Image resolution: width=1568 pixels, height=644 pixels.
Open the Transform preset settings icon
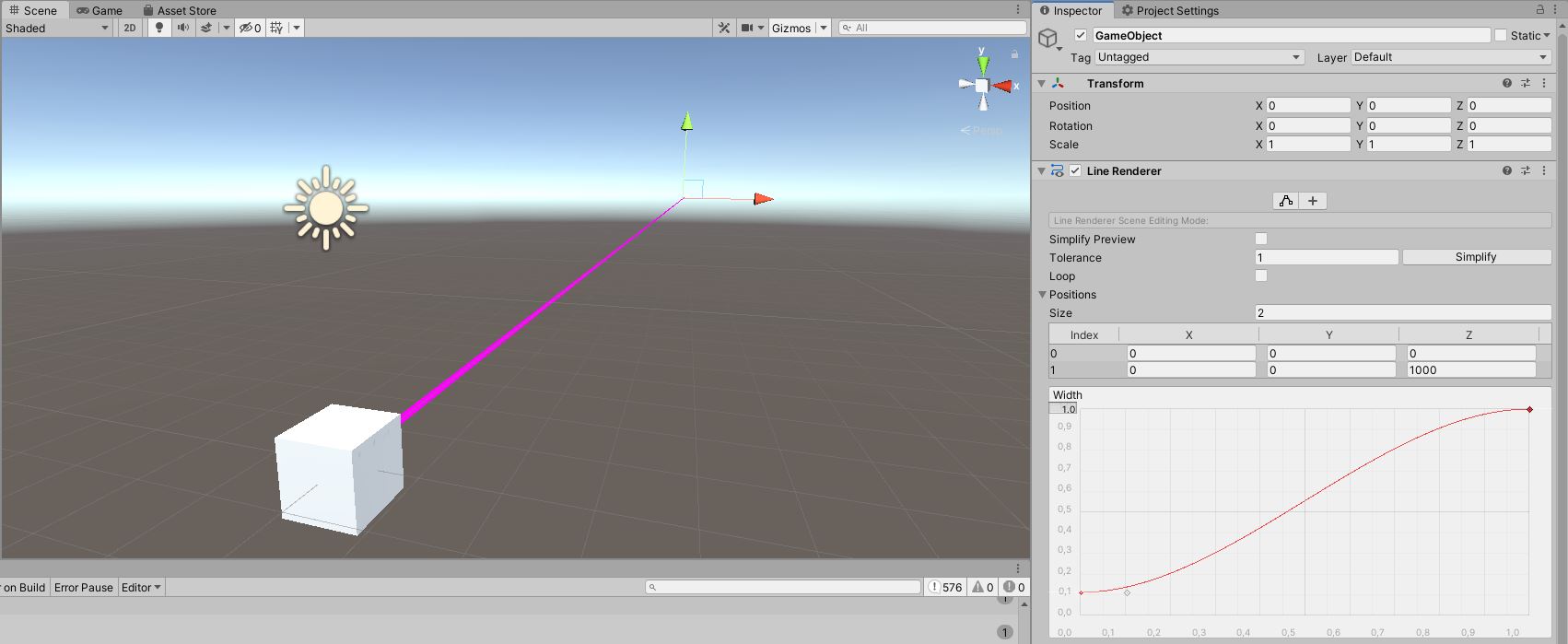click(1526, 83)
